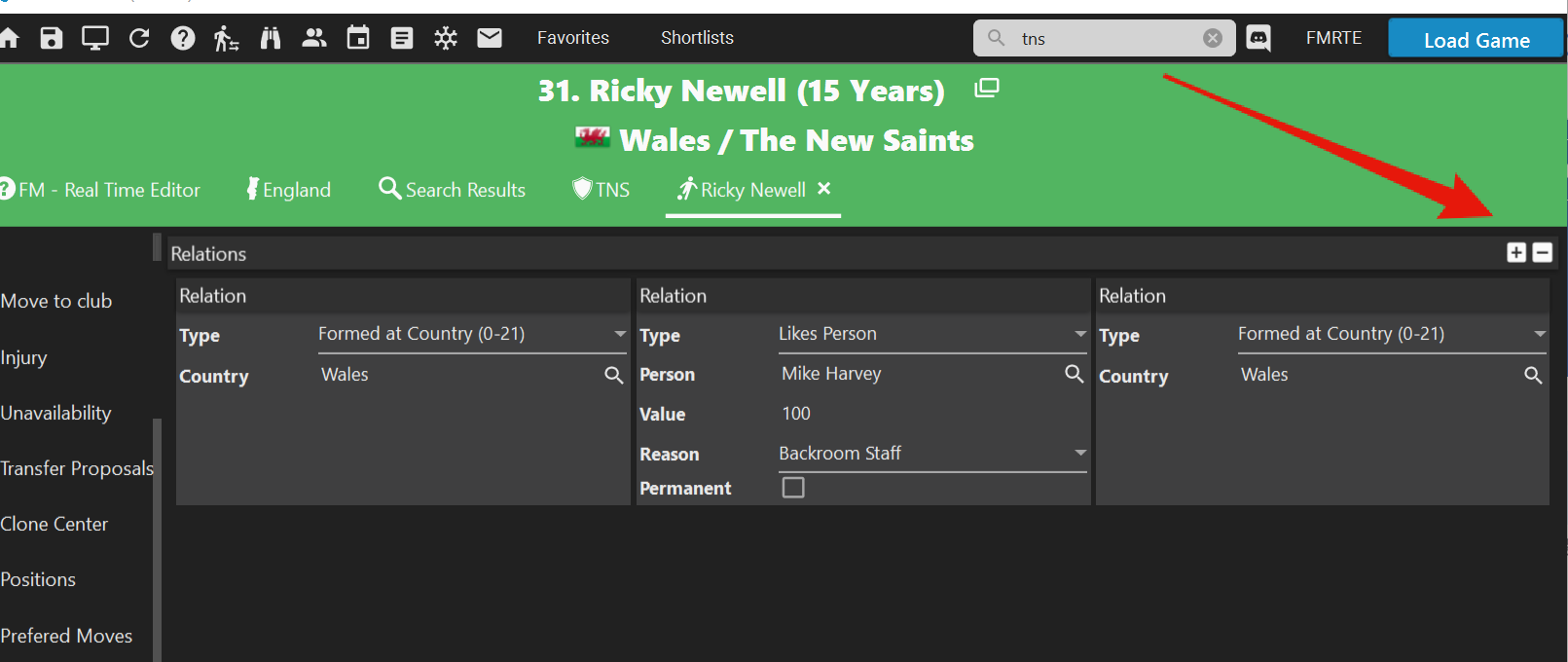This screenshot has width=1568, height=662.
Task: Edit the Value field showing 100
Action: pos(932,414)
